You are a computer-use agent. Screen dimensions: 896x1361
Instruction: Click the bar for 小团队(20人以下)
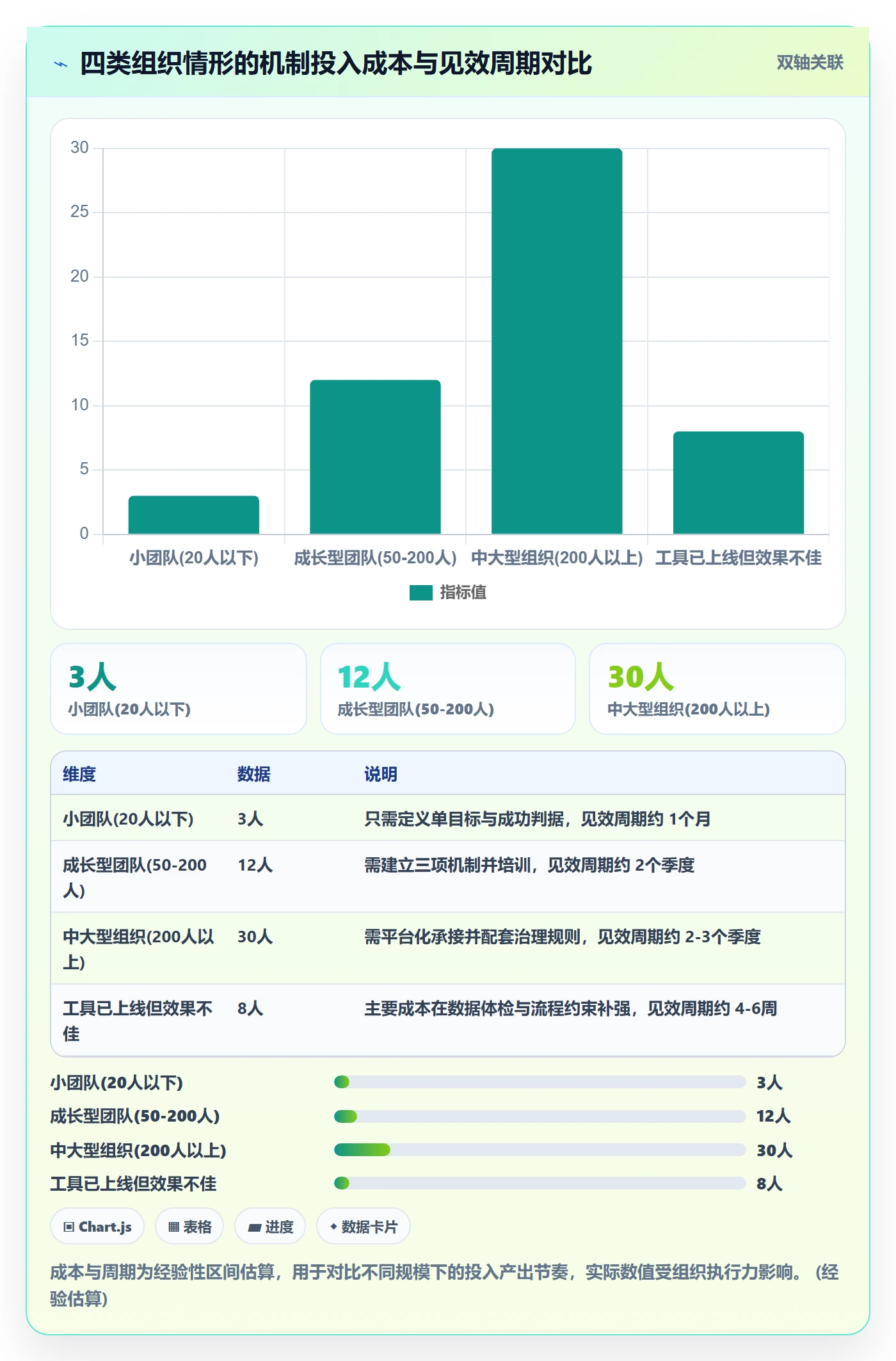194,515
